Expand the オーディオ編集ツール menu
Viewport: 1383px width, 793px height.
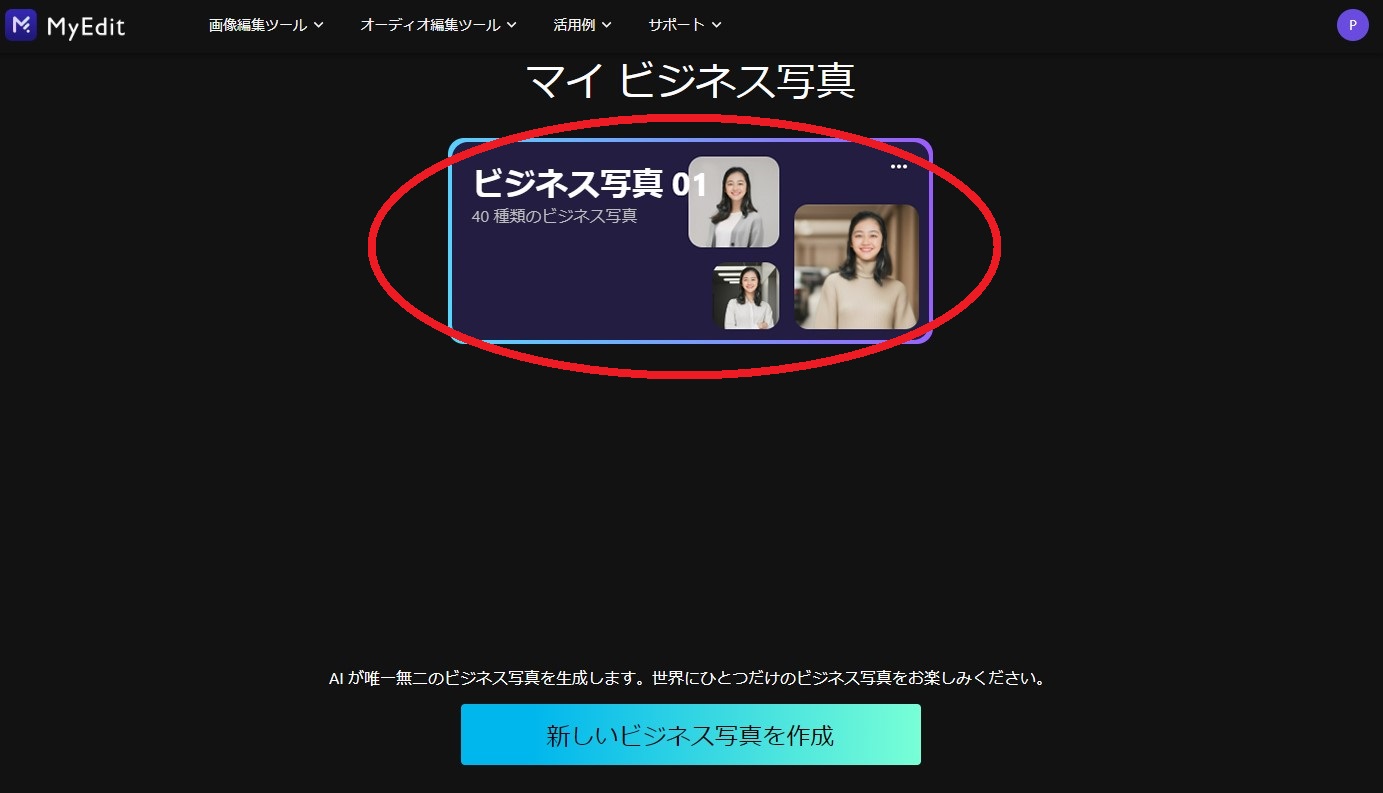coord(438,25)
